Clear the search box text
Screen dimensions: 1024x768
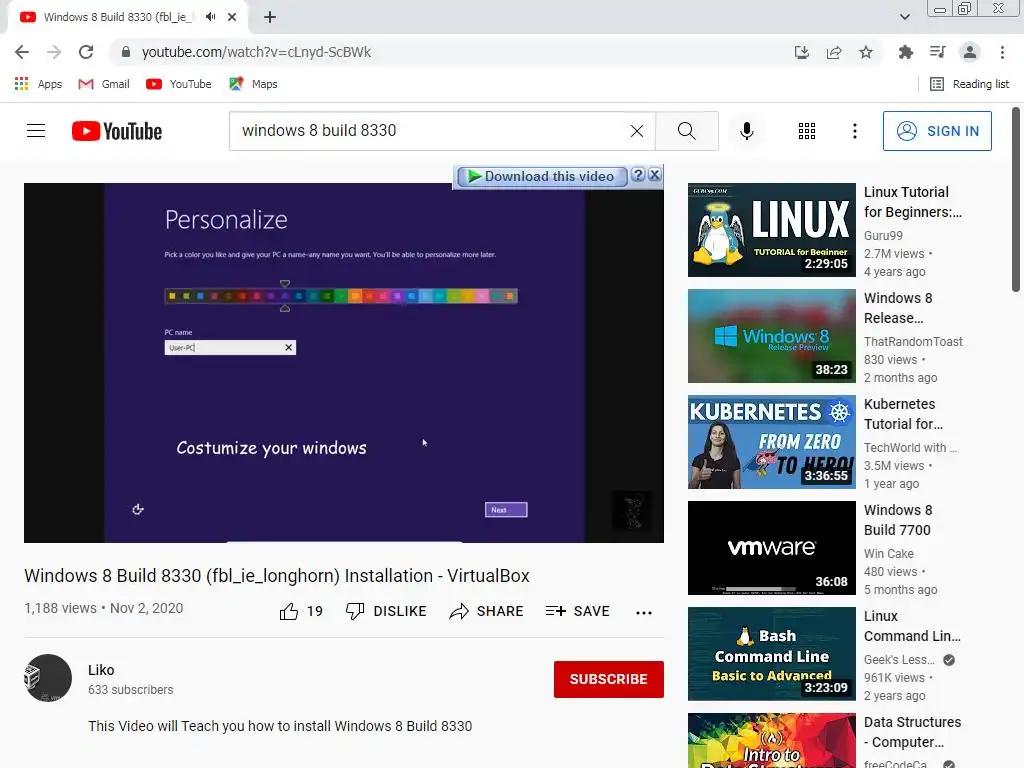(x=637, y=131)
